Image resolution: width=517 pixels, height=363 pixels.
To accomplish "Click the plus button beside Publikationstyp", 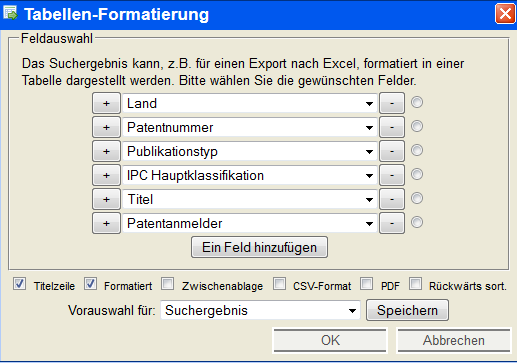I will pos(106,151).
